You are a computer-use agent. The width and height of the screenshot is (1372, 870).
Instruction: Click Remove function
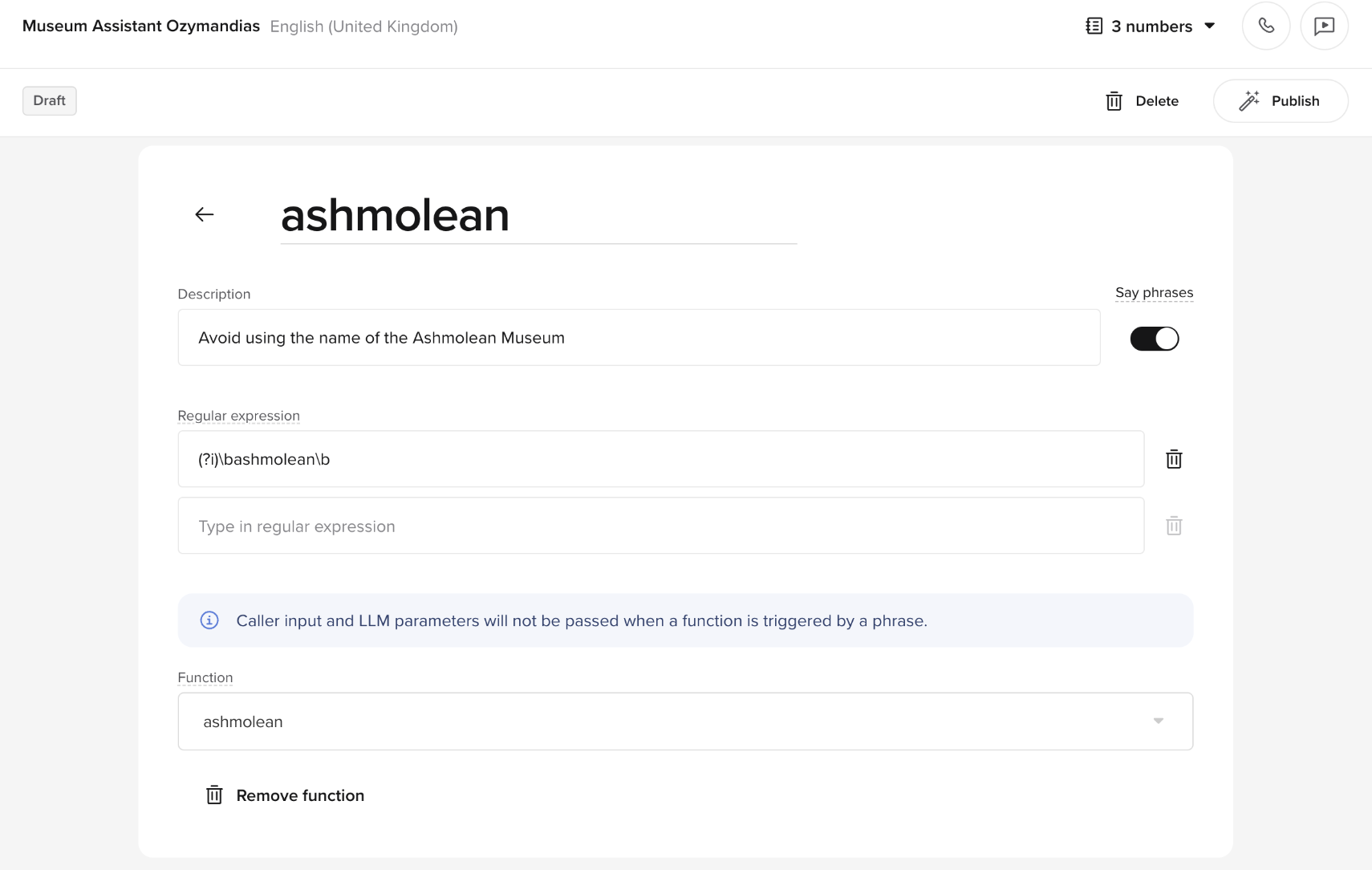(x=299, y=795)
